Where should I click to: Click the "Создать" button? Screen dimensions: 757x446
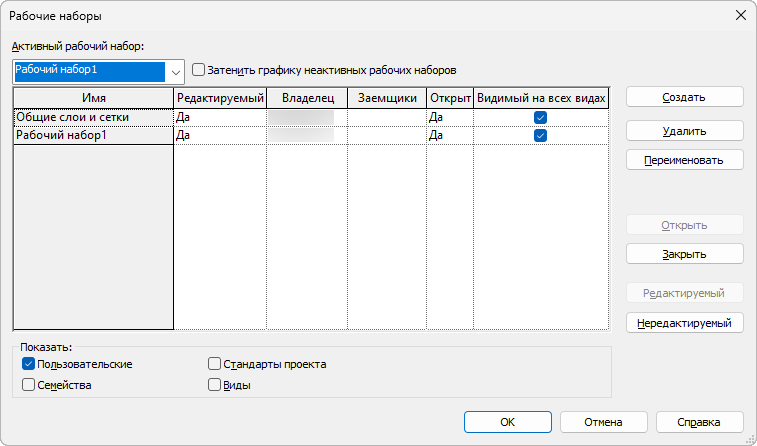coord(684,97)
